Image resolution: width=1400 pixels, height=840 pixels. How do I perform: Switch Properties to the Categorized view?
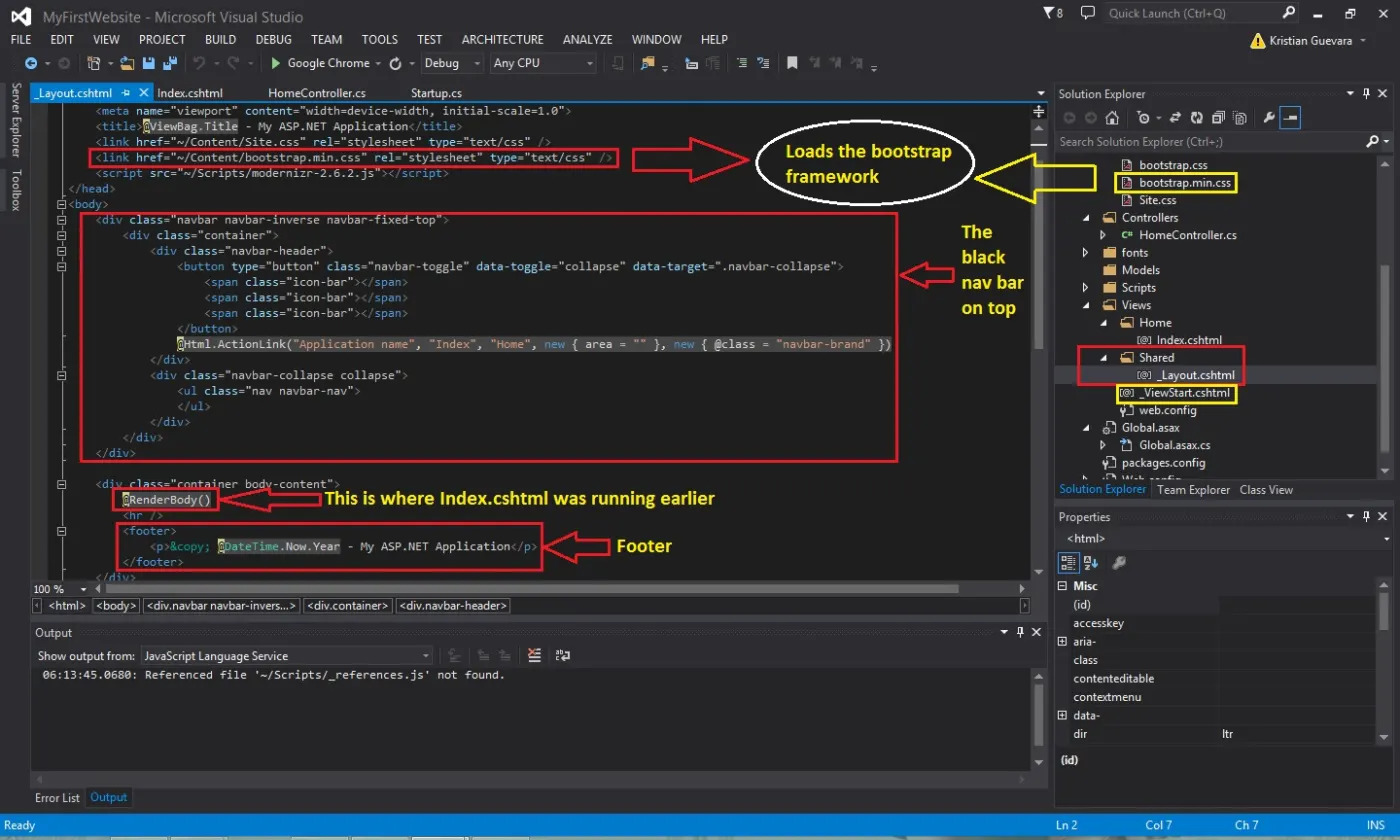[x=1068, y=563]
